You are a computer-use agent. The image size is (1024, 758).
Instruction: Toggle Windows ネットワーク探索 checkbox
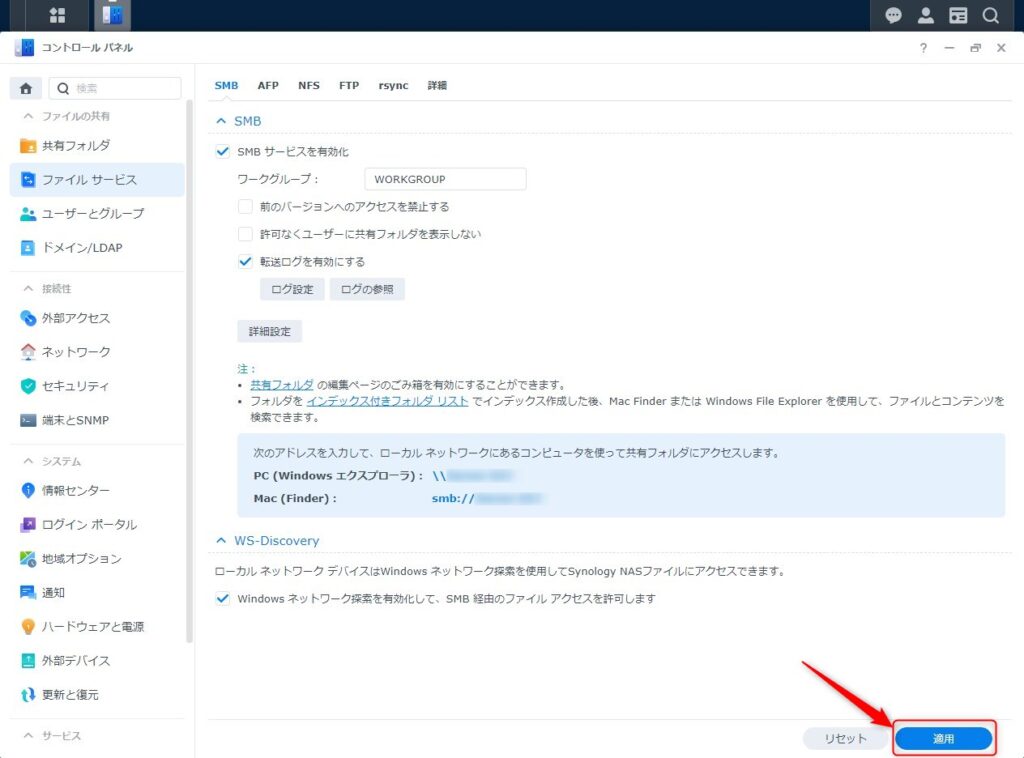[x=223, y=598]
